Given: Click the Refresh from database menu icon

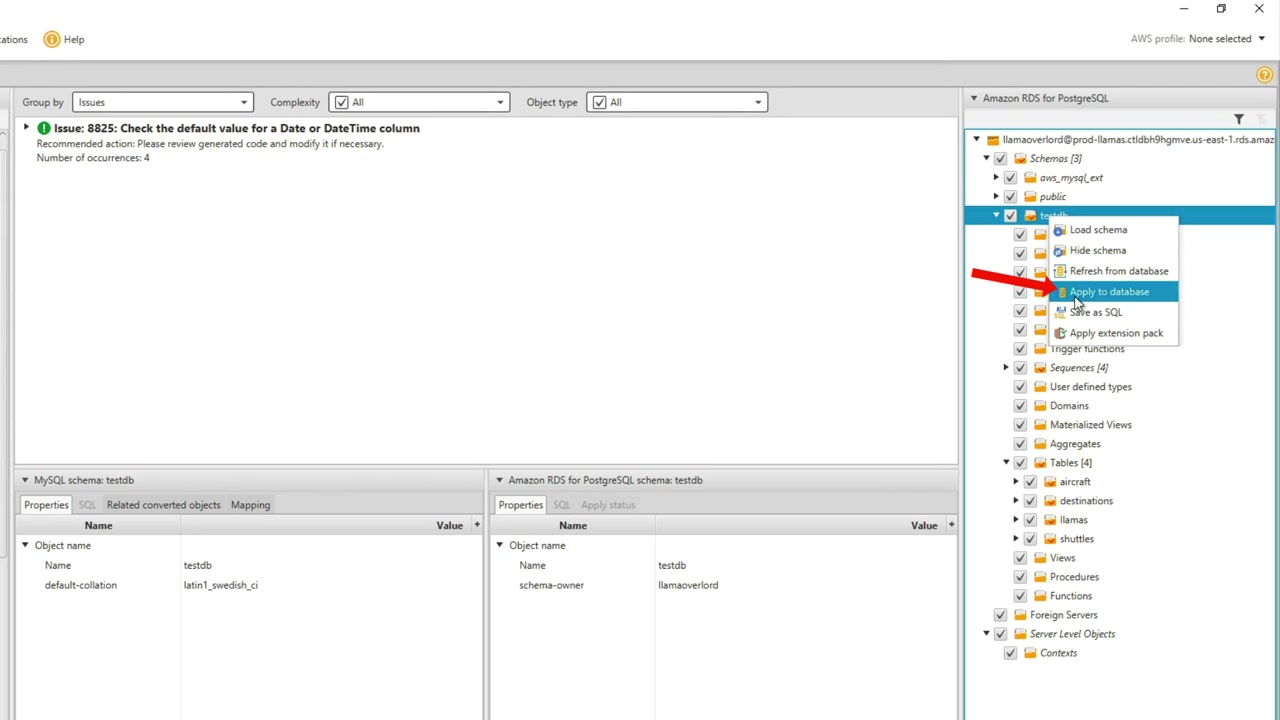Looking at the screenshot, I should 1060,271.
